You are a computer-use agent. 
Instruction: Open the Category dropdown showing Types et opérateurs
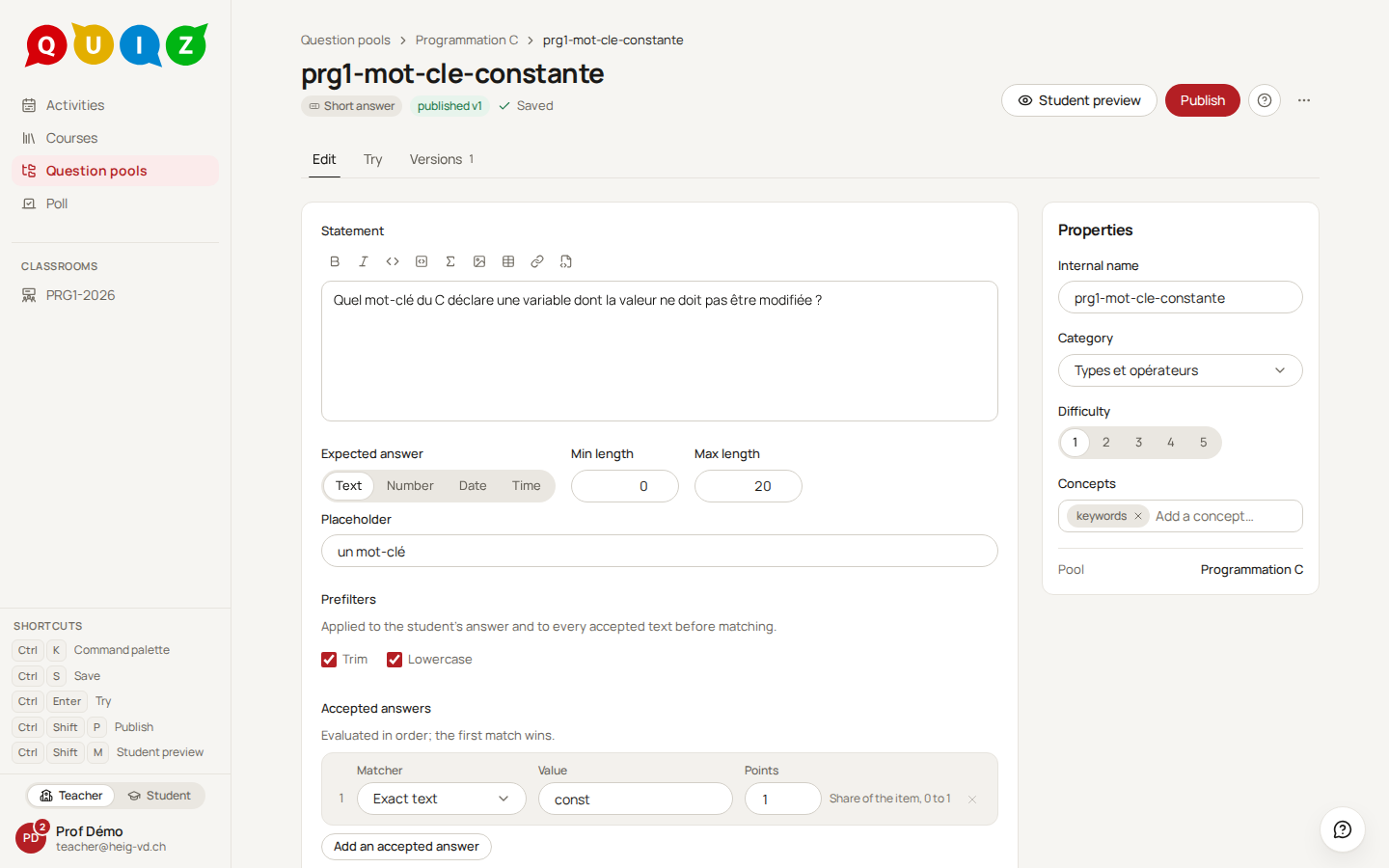click(x=1181, y=370)
